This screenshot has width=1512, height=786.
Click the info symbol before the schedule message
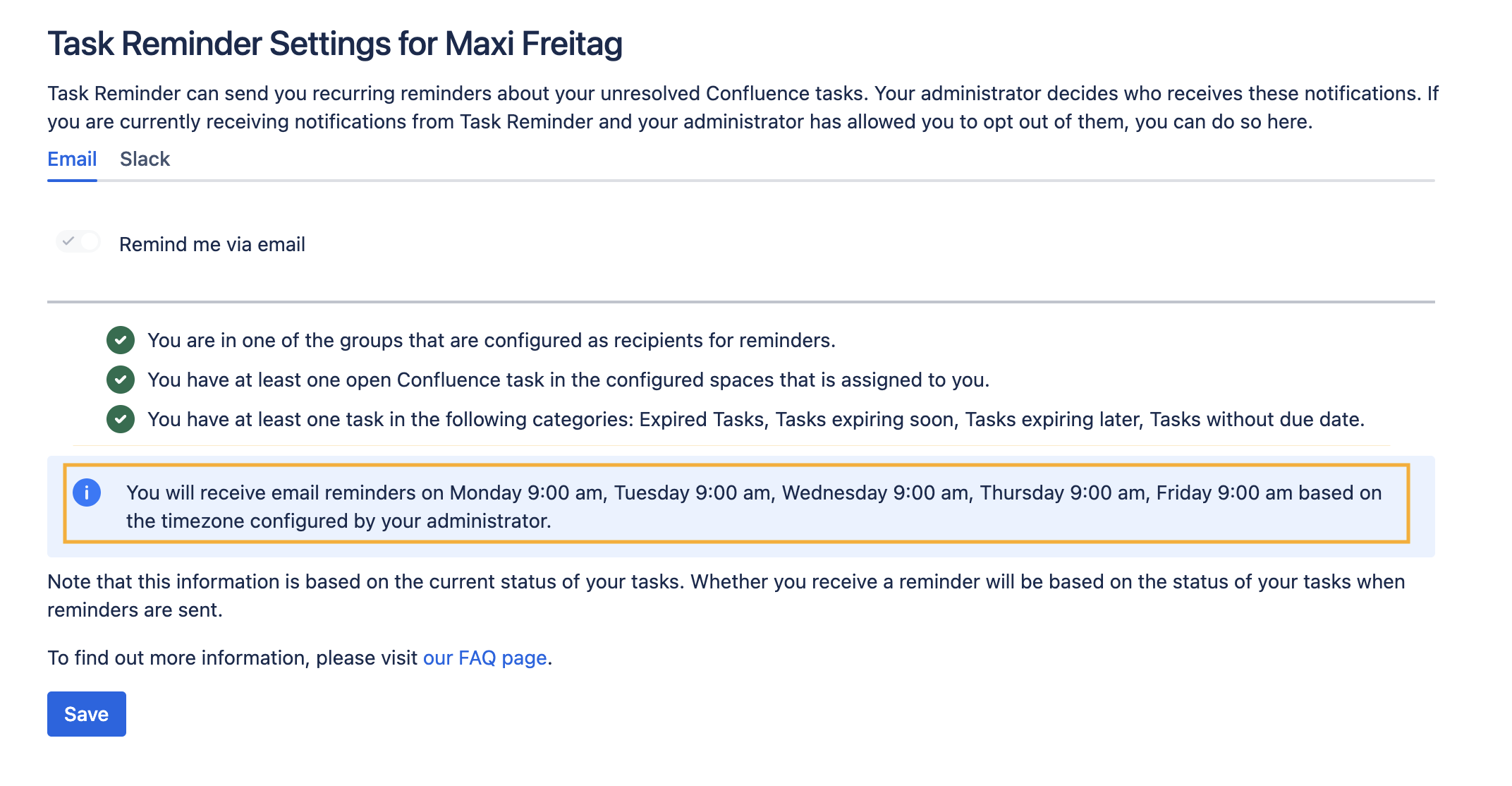click(87, 493)
